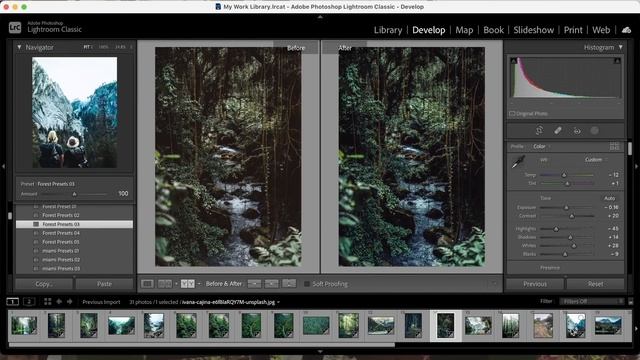
Task: Click the Navigator preview image
Action: [75, 112]
